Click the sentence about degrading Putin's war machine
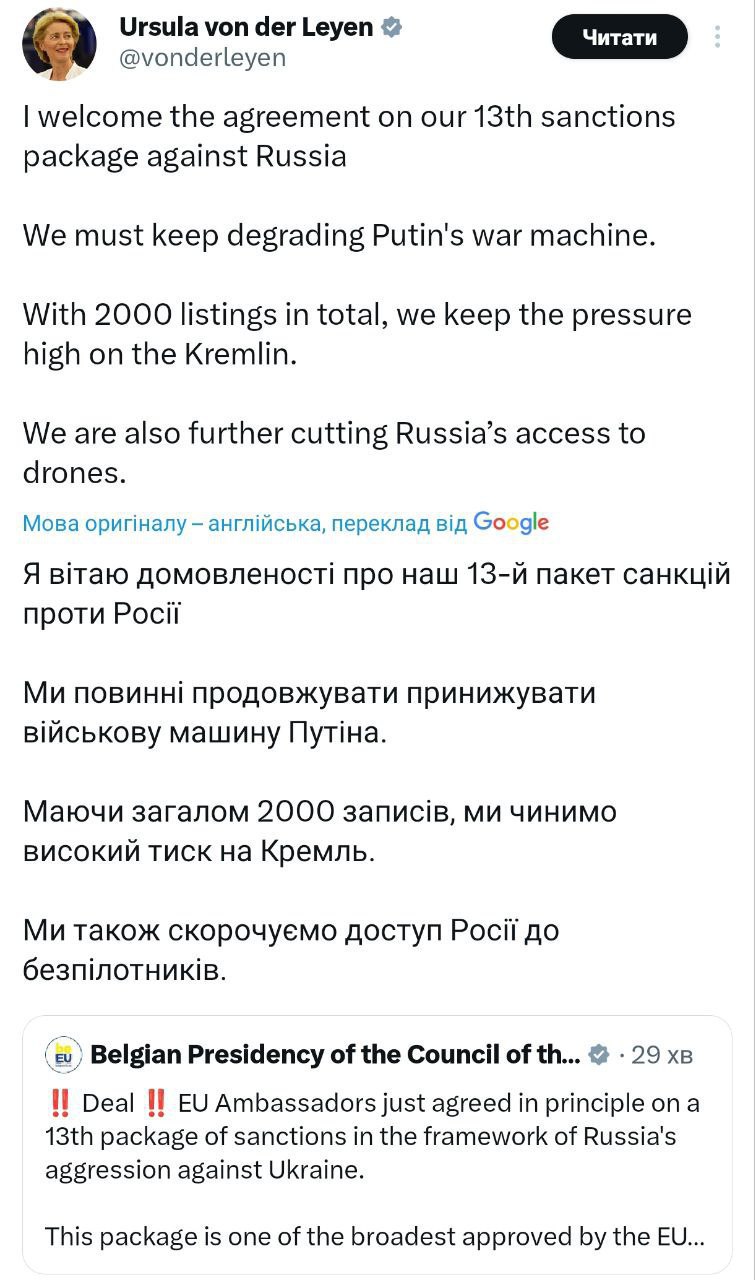 point(339,236)
